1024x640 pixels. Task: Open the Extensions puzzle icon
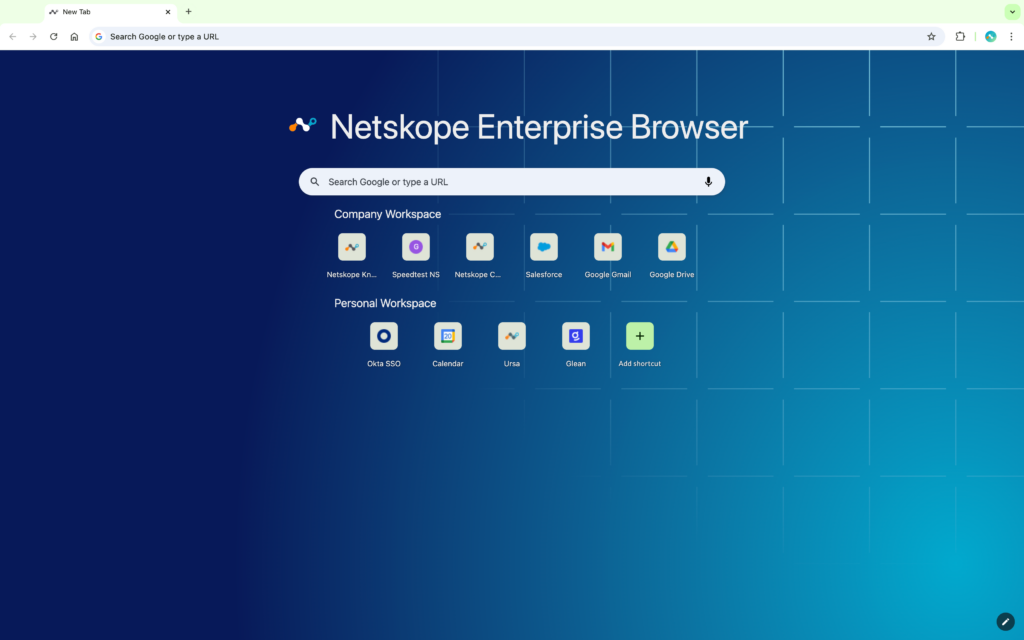(x=960, y=37)
